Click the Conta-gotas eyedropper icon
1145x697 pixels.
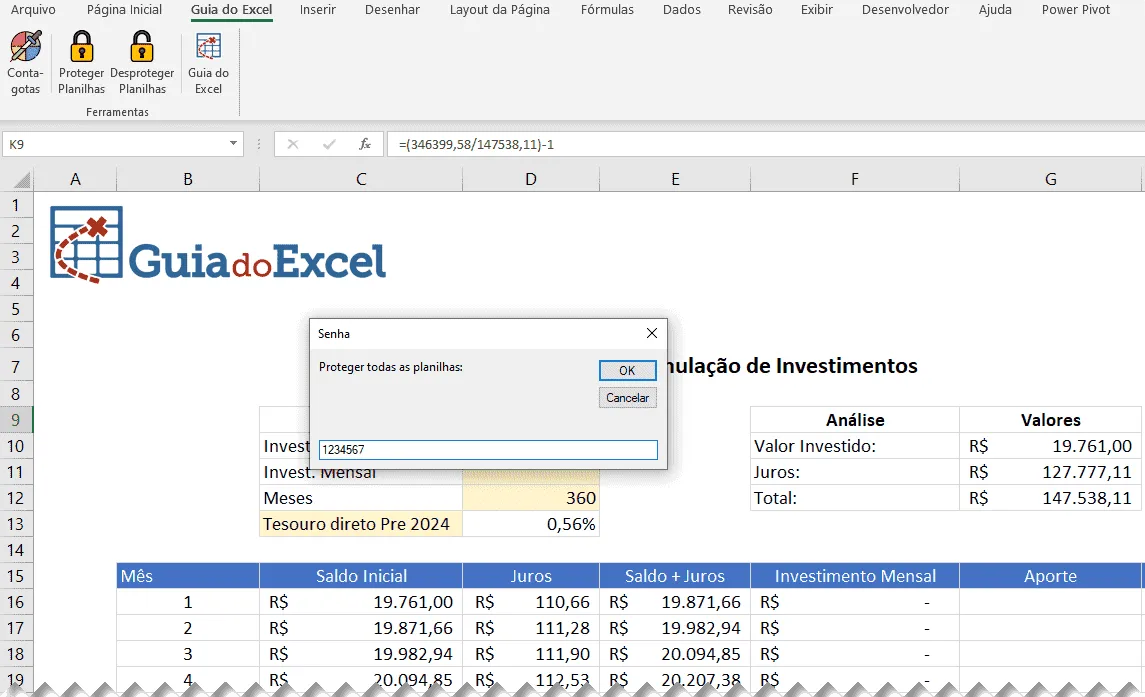point(26,47)
